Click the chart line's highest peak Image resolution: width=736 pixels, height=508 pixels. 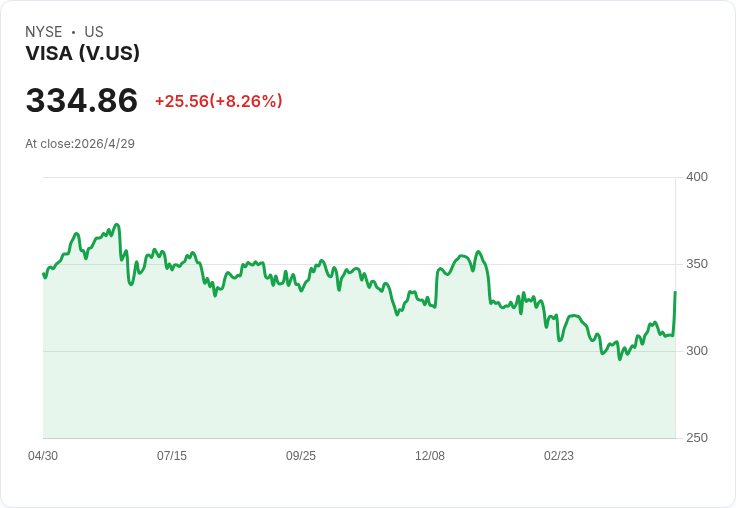[117, 225]
